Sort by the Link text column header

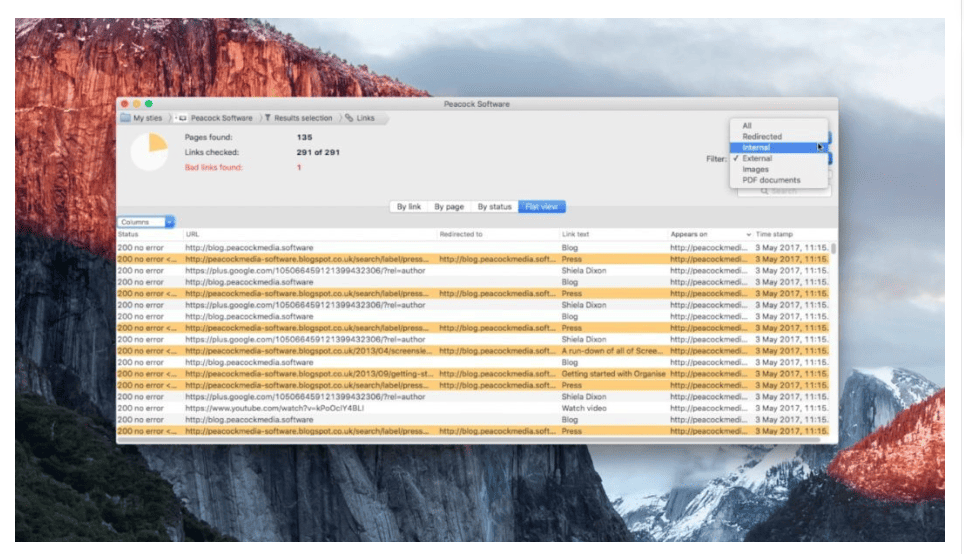(x=614, y=234)
